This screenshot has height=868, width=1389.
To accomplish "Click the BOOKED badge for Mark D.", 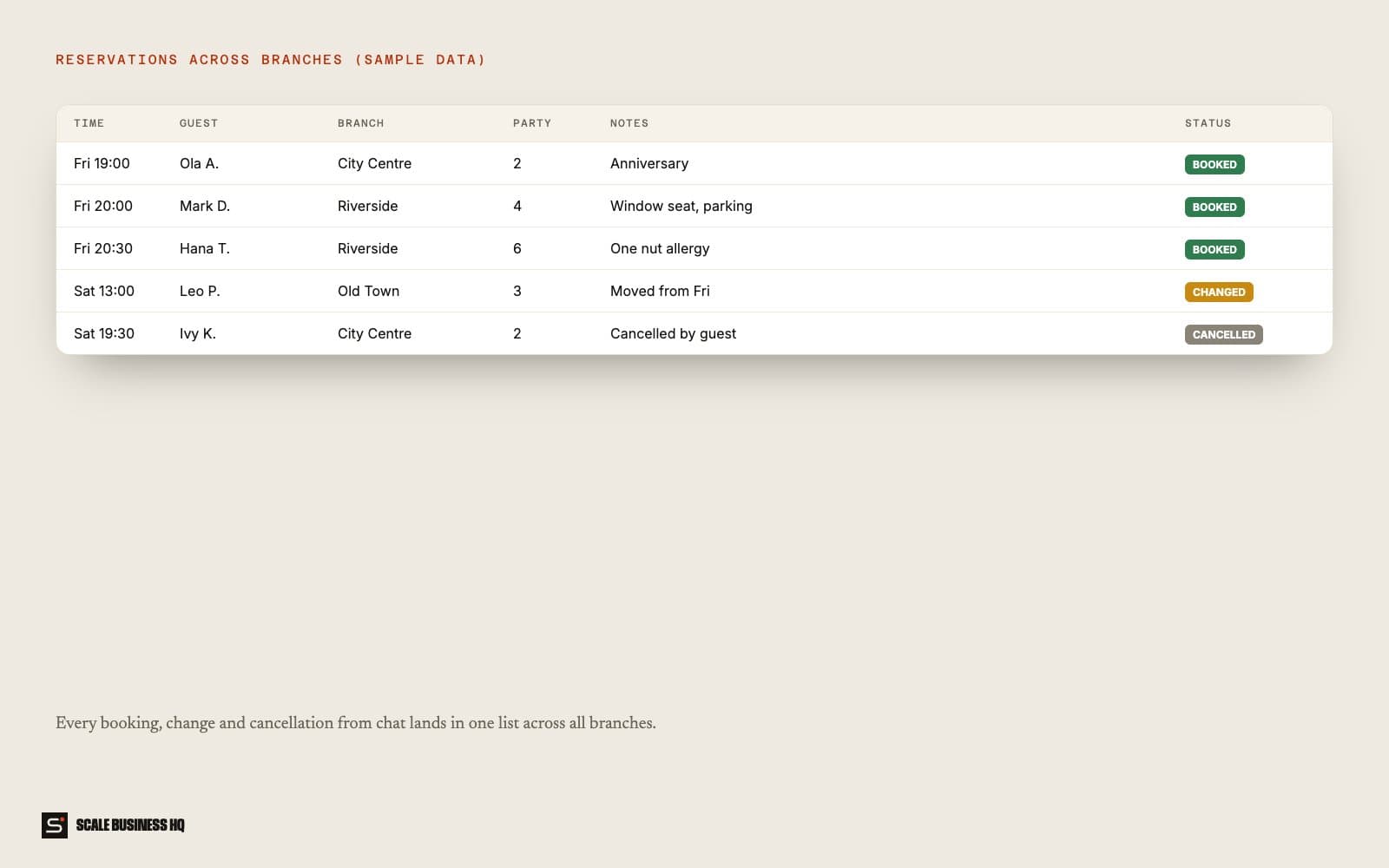I will point(1215,207).
